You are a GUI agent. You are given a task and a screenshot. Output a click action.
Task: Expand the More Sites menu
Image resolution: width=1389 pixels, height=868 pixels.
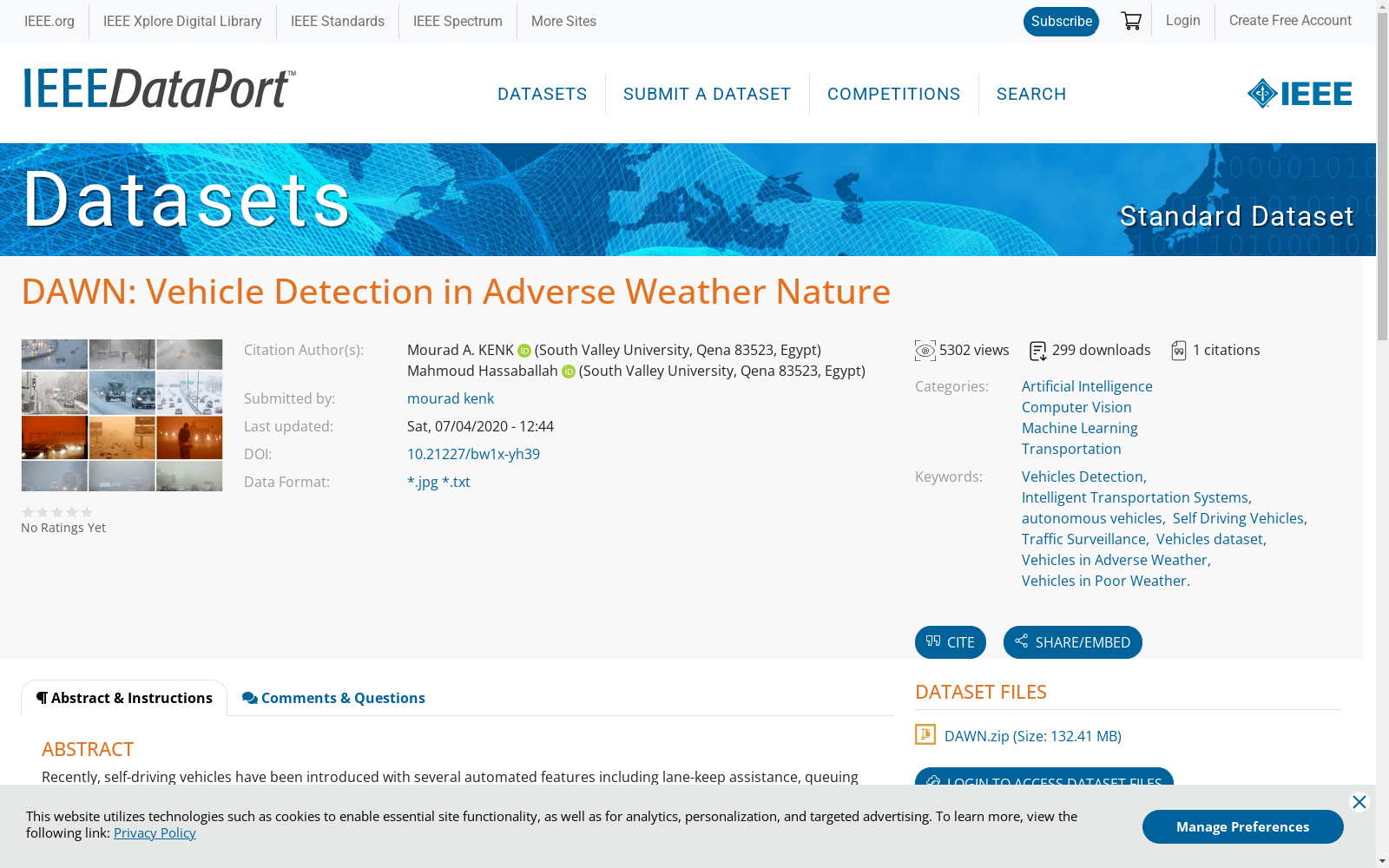563,22
